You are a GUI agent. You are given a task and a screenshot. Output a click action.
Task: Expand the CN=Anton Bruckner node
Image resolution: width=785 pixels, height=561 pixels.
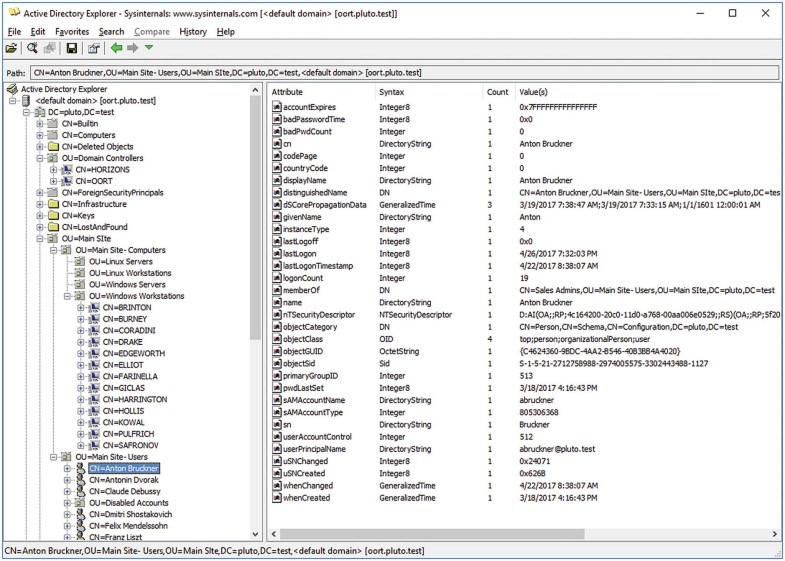67,468
